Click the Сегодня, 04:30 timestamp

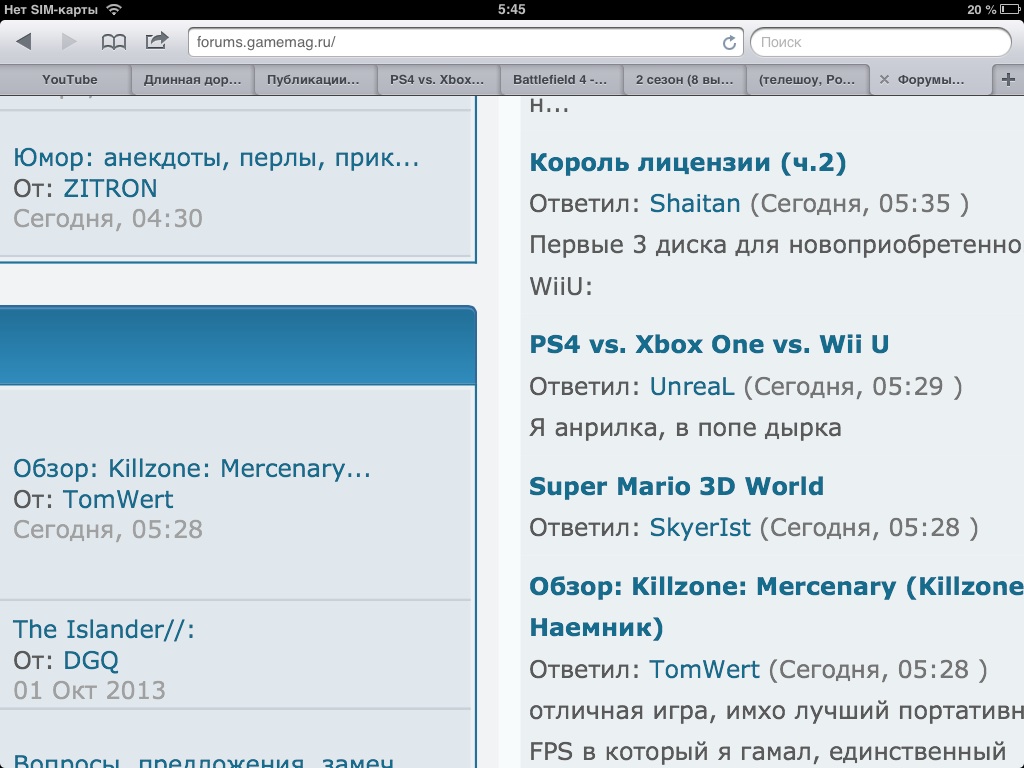coord(108,219)
